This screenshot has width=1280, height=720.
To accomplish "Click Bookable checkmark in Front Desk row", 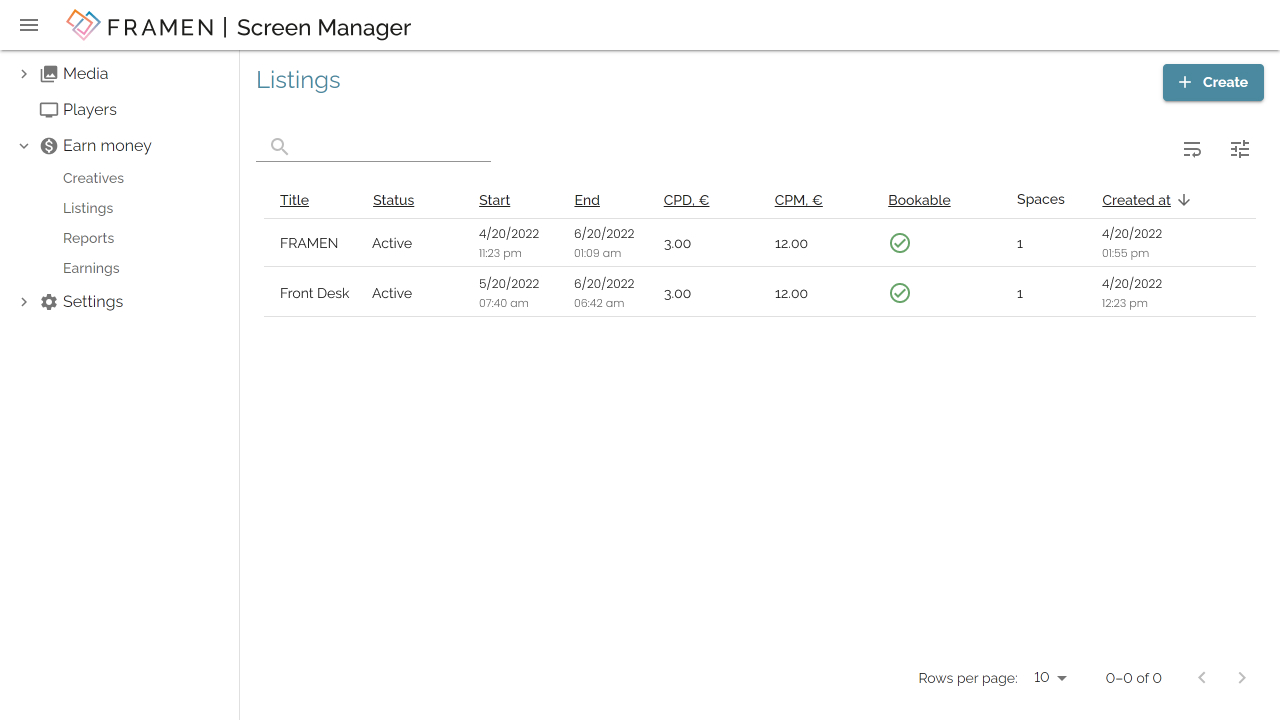I will click(900, 293).
